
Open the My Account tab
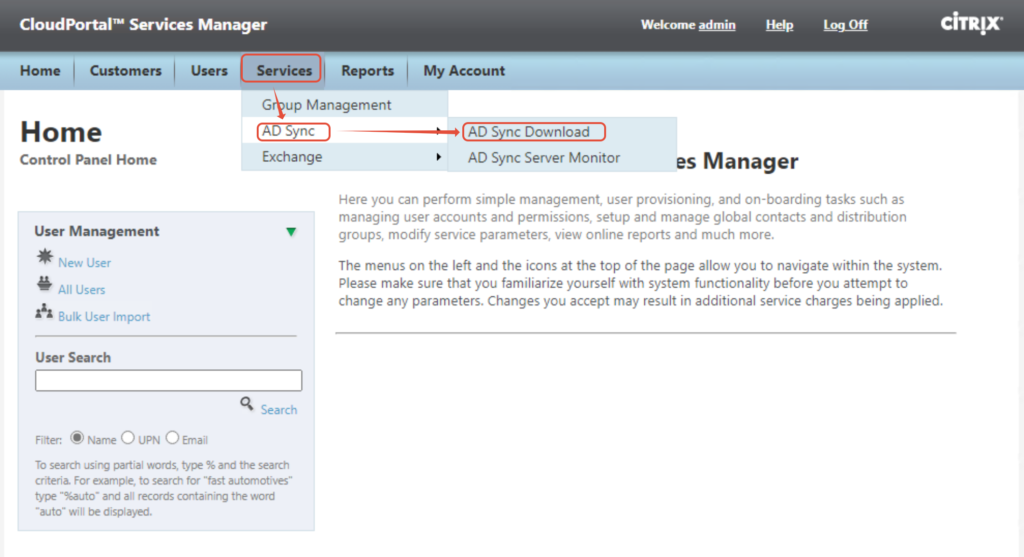point(464,71)
